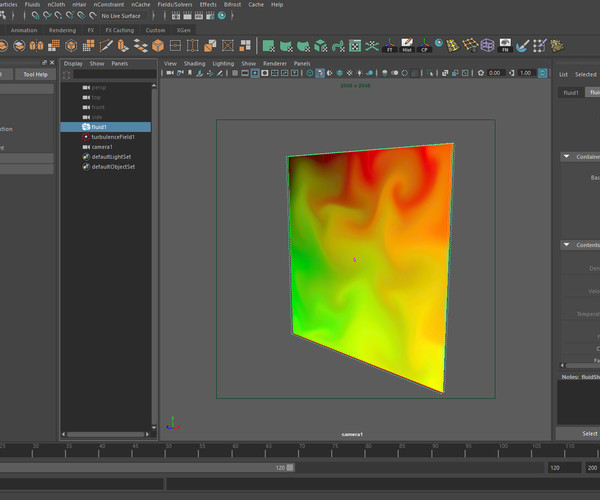Viewport: 600px width, 500px height.
Task: Click the yellow grid mesh shelf icon
Action: (470, 46)
